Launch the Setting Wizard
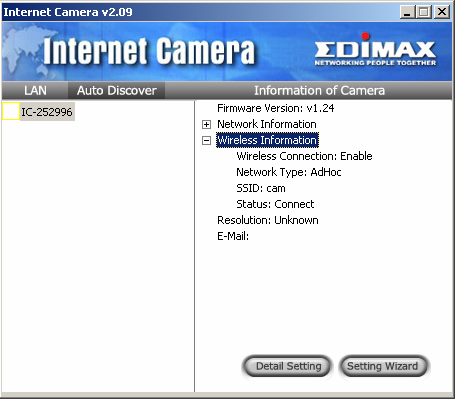 point(383,366)
